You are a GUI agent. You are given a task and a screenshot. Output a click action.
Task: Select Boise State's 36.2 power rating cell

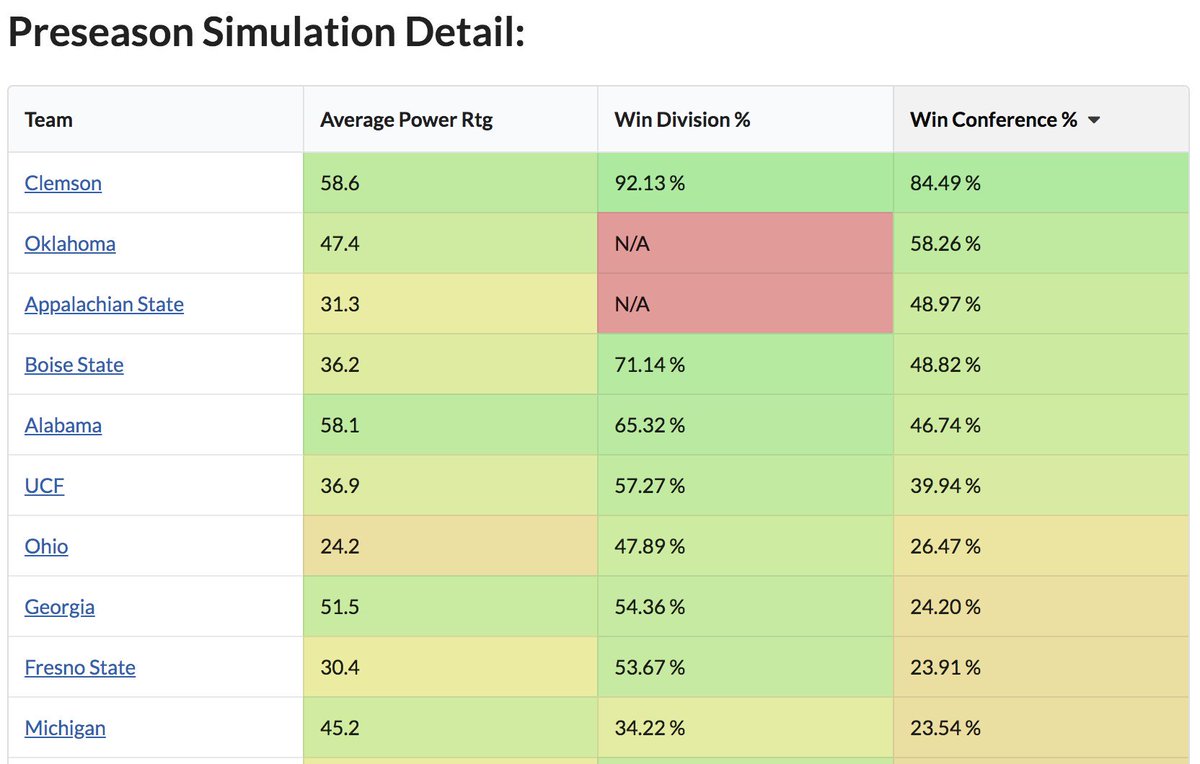pyautogui.click(x=451, y=365)
